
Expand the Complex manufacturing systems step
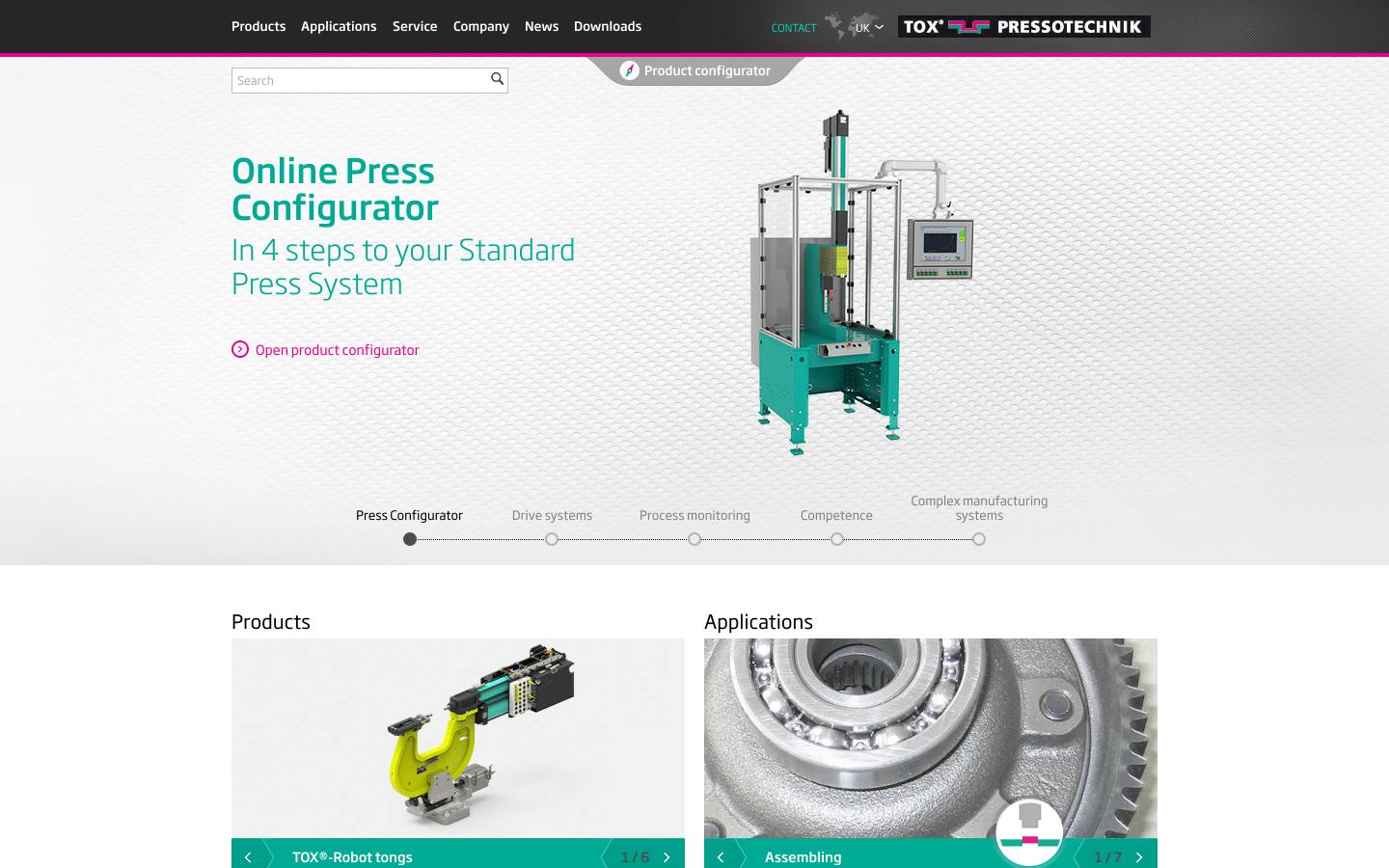(979, 539)
